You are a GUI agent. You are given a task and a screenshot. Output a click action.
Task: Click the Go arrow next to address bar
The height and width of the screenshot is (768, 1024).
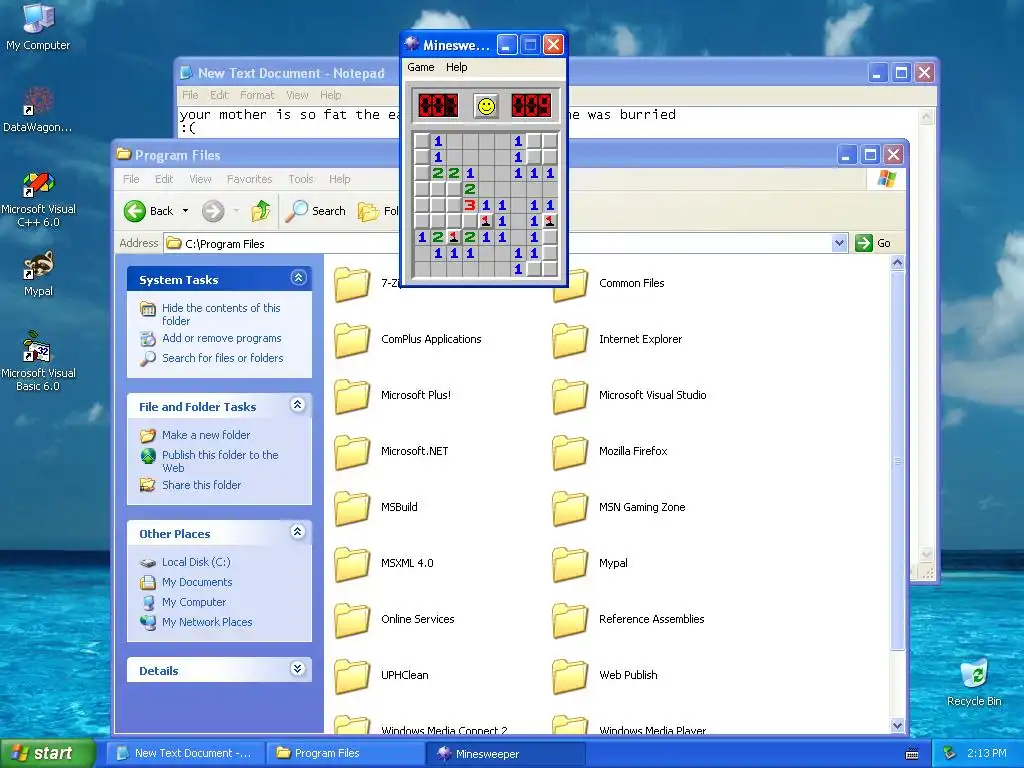863,243
